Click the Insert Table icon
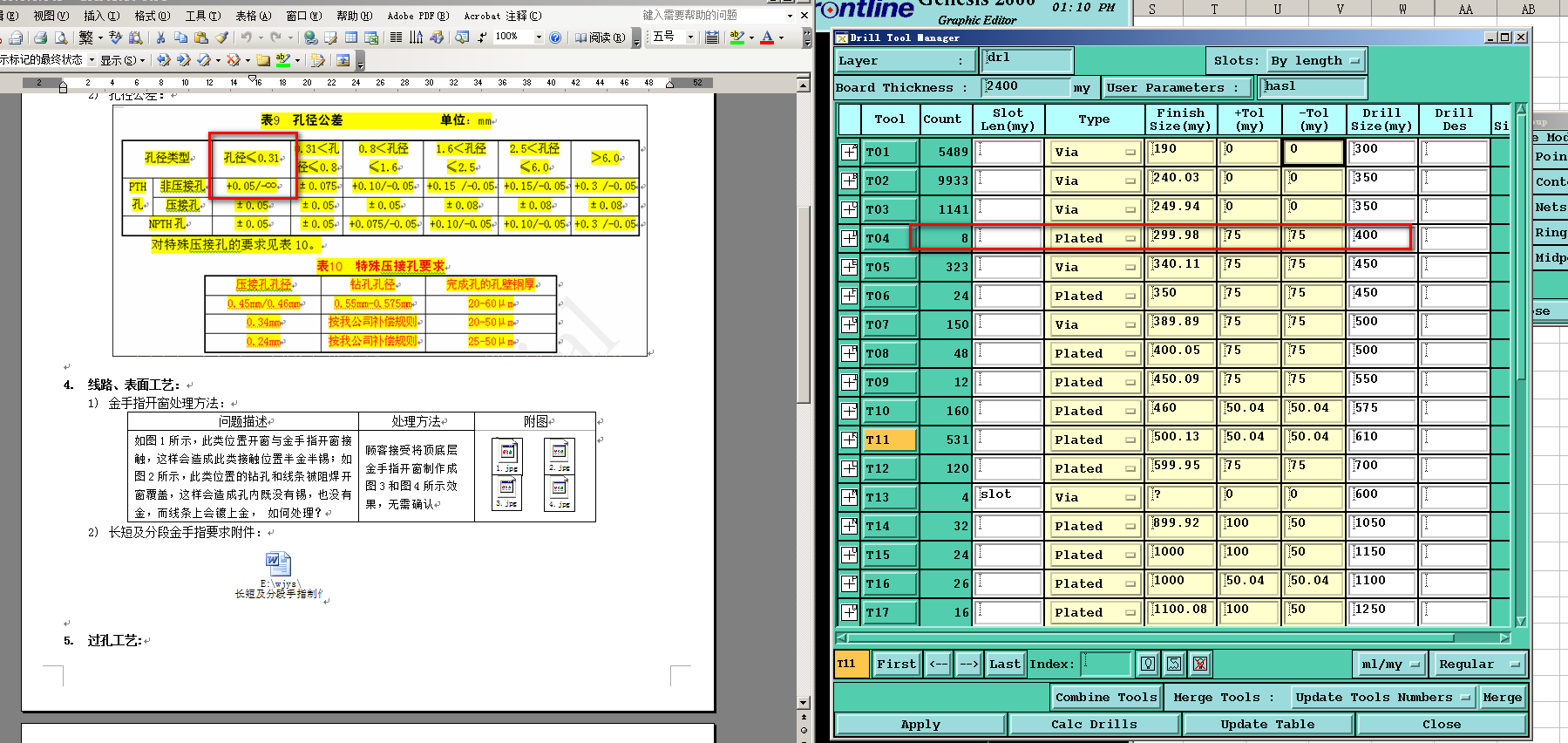This screenshot has width=1568, height=743. tap(351, 37)
